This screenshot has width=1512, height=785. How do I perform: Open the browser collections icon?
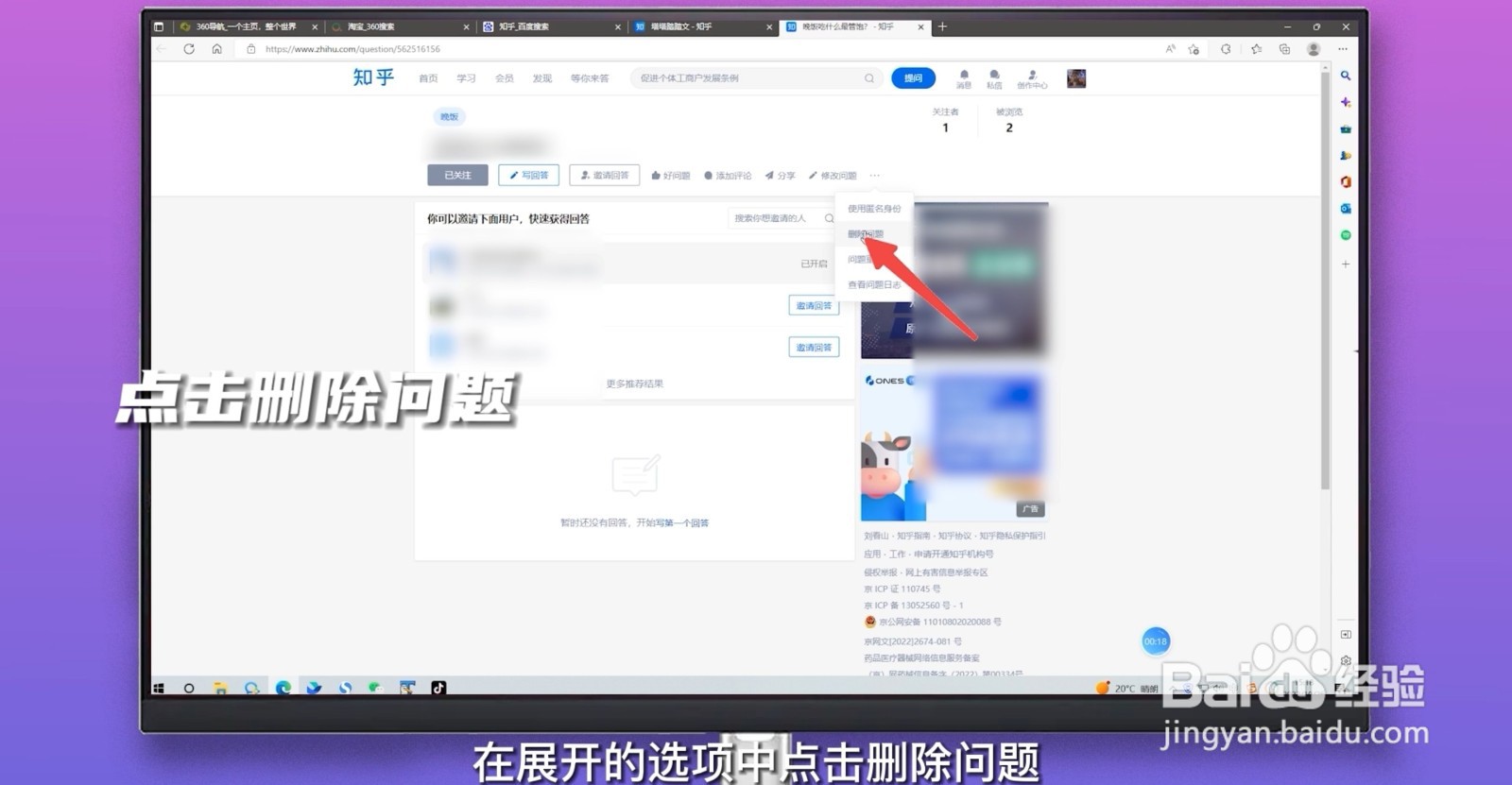pos(1284,49)
